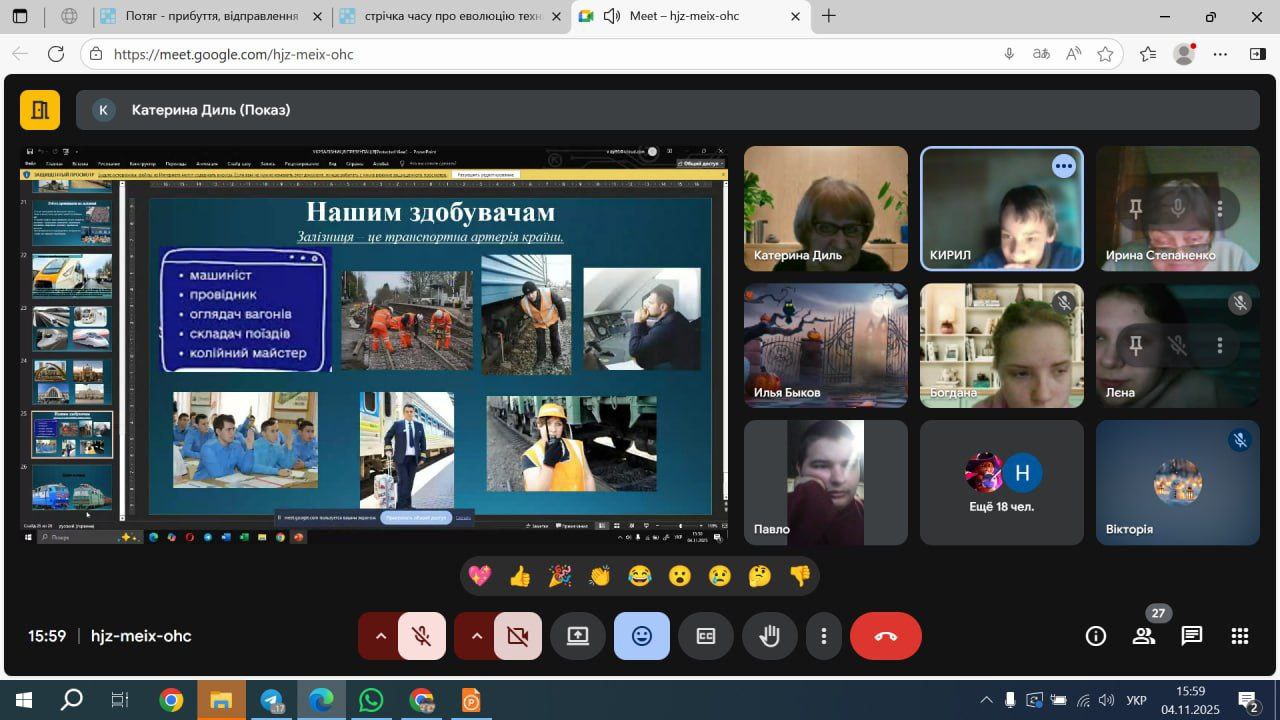Click the red leave call button
Viewport: 1280px width, 720px height.
coord(885,636)
